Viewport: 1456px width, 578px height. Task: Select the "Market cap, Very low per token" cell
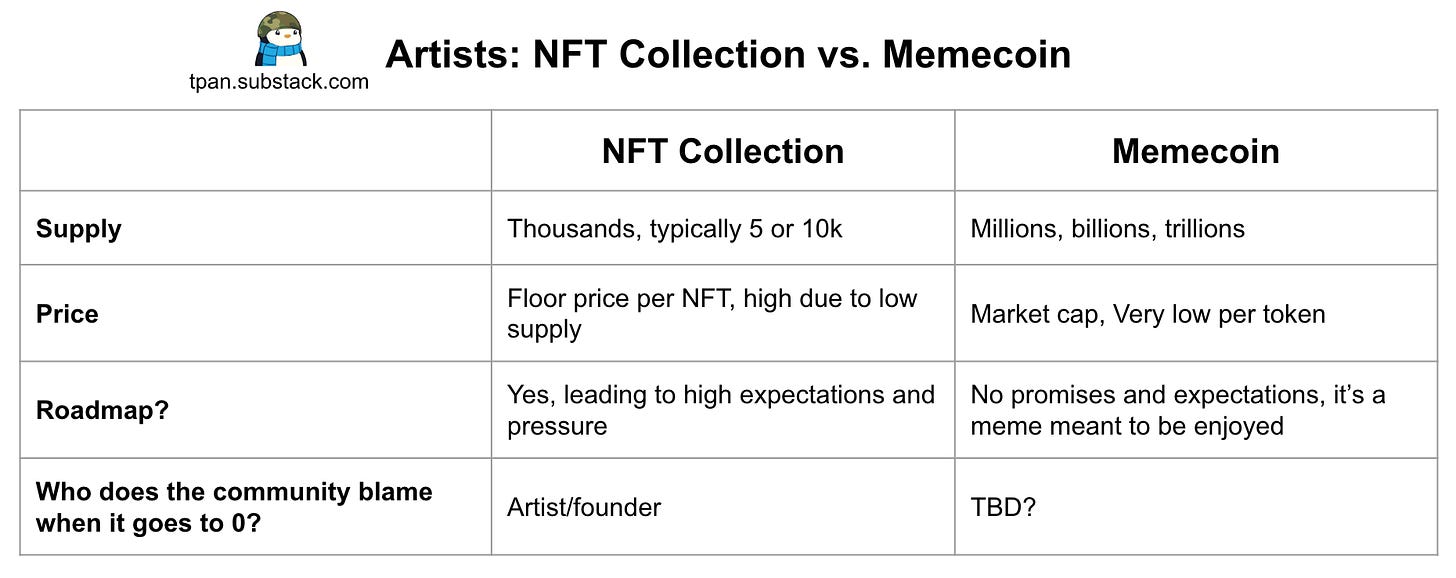pos(1147,314)
